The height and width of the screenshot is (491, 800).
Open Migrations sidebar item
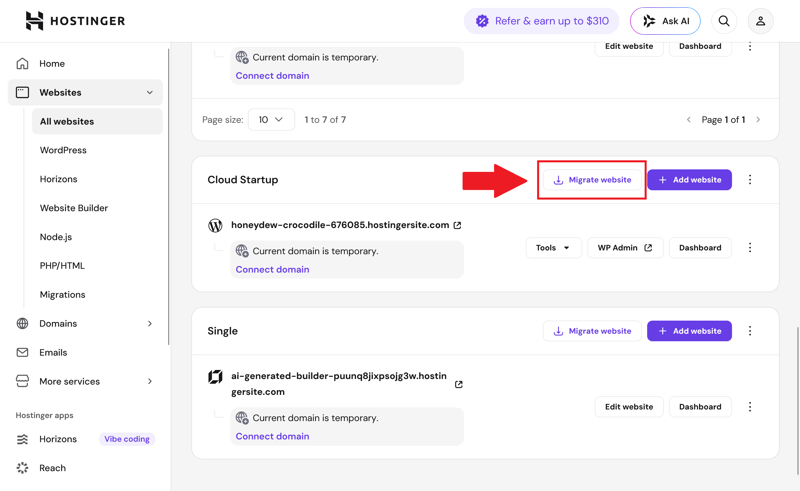click(62, 294)
